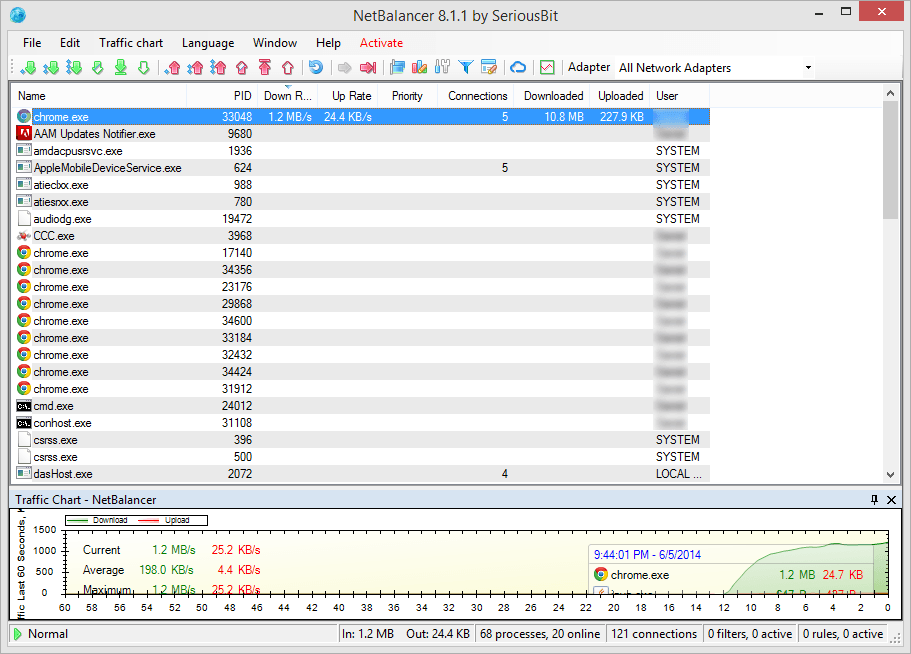Sort the list by PID column header
The height and width of the screenshot is (654, 911).
click(x=222, y=96)
